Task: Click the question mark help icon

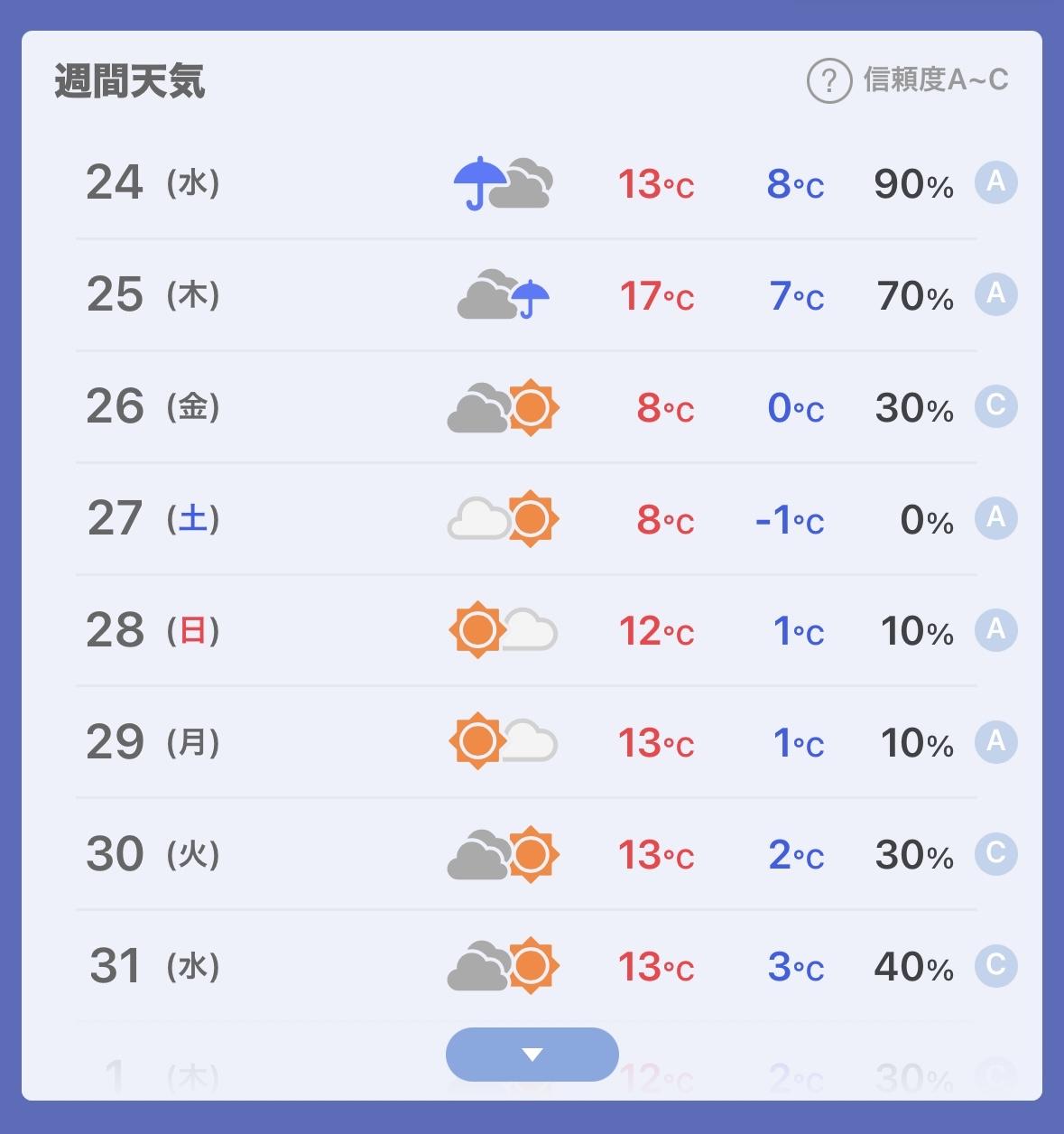Action: (x=828, y=80)
